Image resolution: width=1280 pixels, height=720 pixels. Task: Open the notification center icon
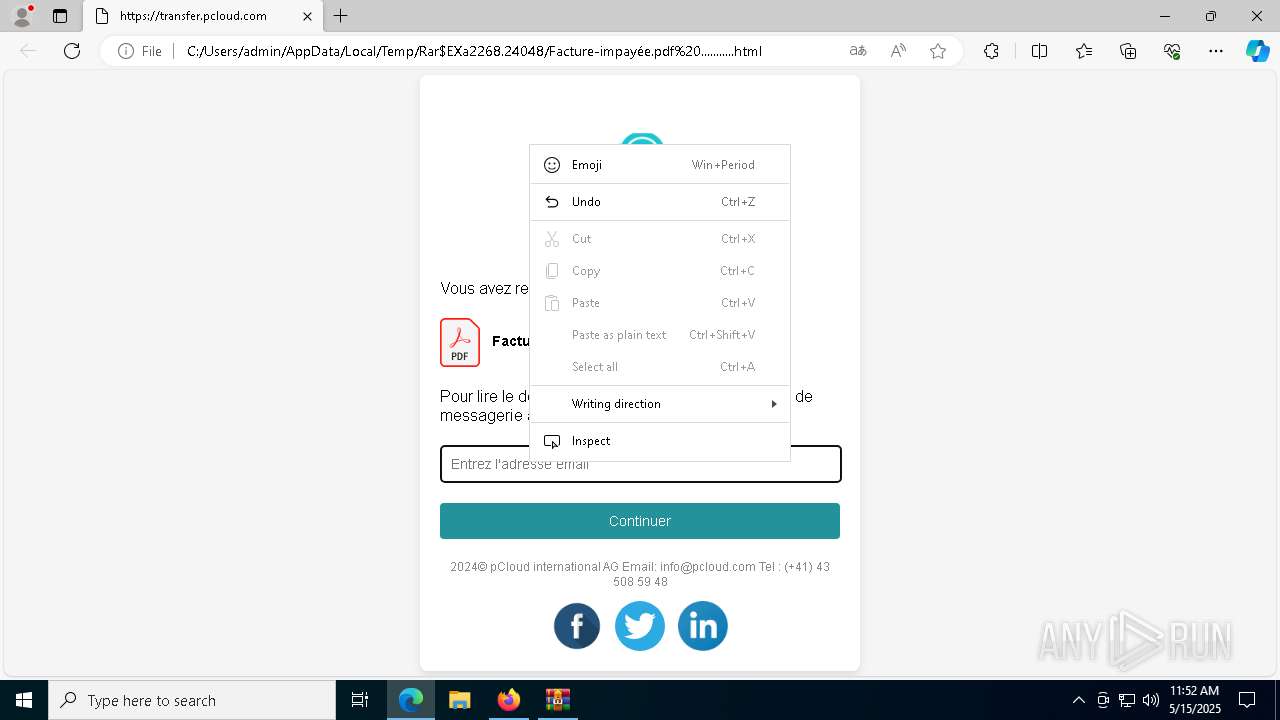(x=1247, y=700)
